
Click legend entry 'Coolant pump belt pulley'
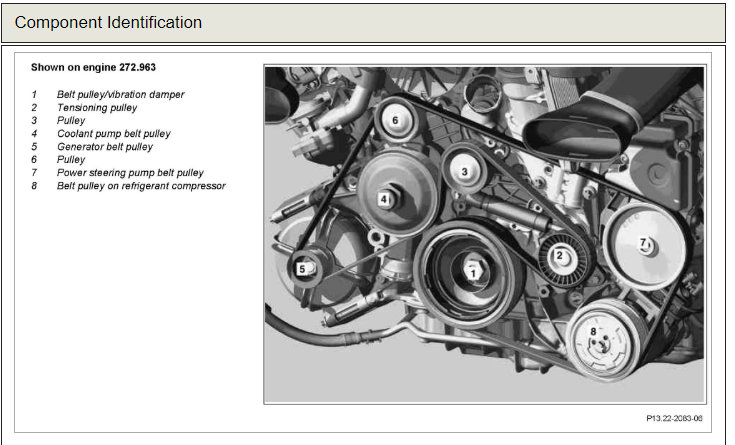(x=113, y=134)
